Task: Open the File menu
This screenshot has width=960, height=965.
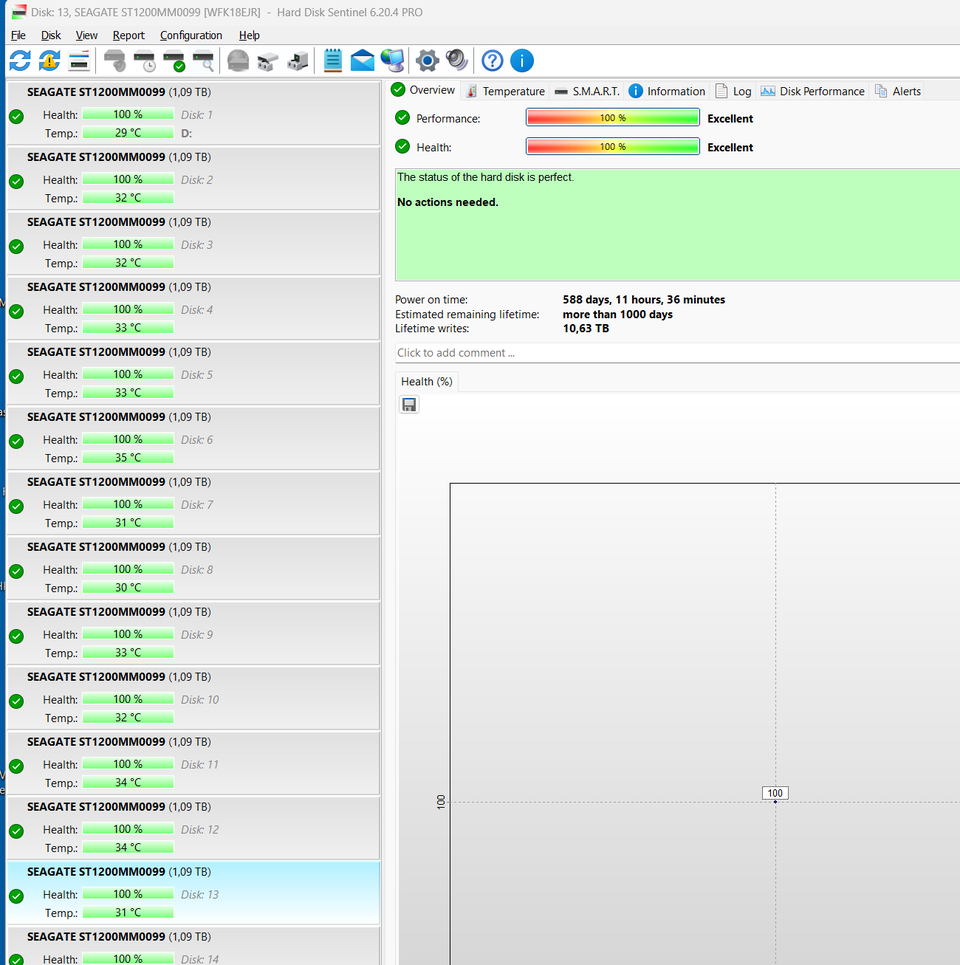Action: tap(18, 35)
